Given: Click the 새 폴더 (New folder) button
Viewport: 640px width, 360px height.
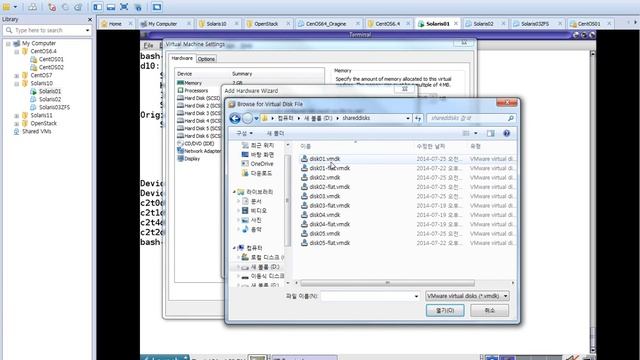Looking at the screenshot, I should point(276,133).
